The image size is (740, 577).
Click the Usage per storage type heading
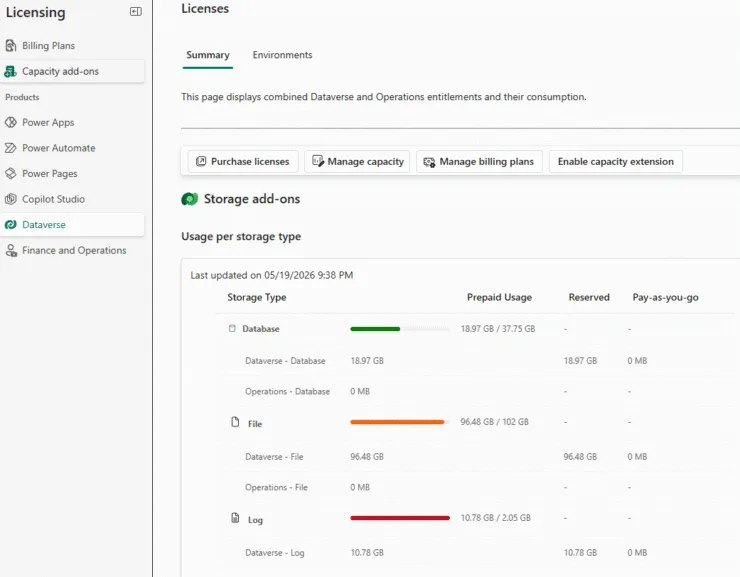pos(241,236)
